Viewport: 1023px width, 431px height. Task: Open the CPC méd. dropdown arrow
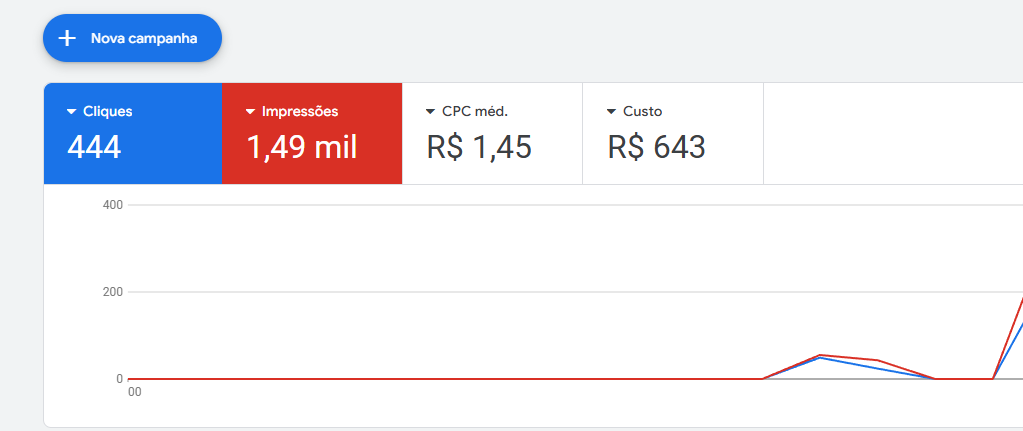[431, 112]
